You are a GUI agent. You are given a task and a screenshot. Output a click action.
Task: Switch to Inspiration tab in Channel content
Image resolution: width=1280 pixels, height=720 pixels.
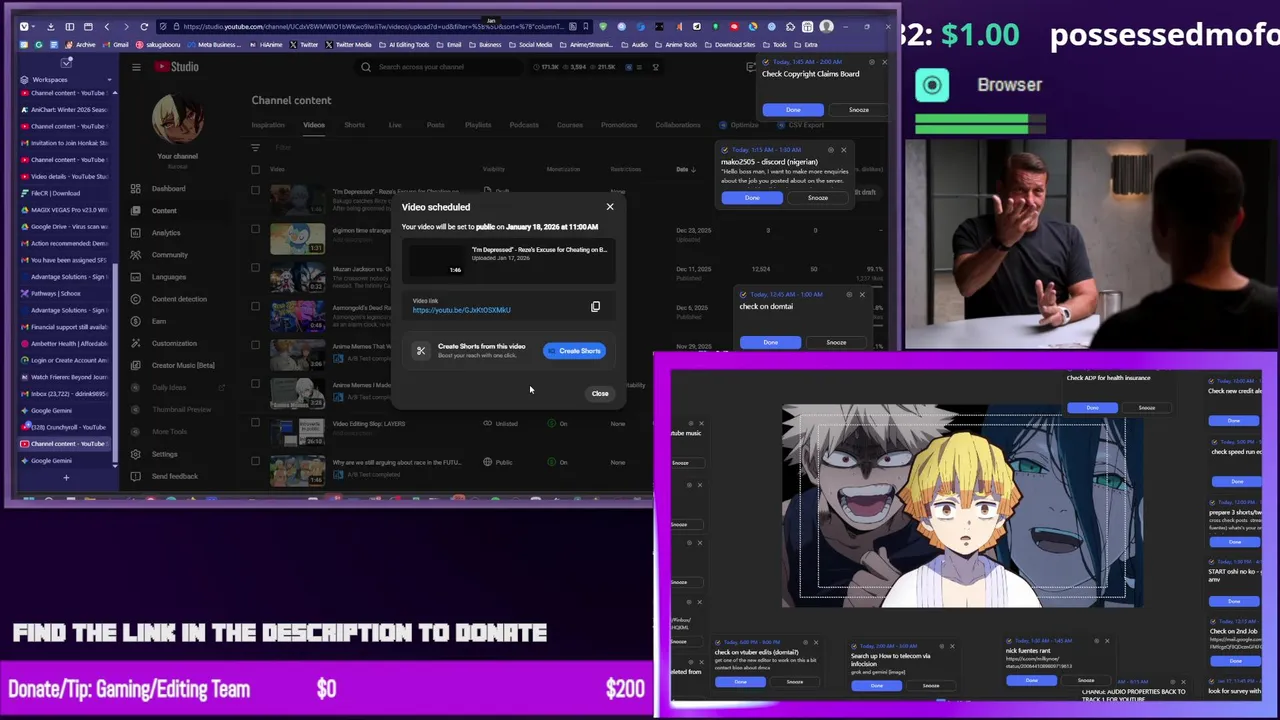(x=268, y=125)
